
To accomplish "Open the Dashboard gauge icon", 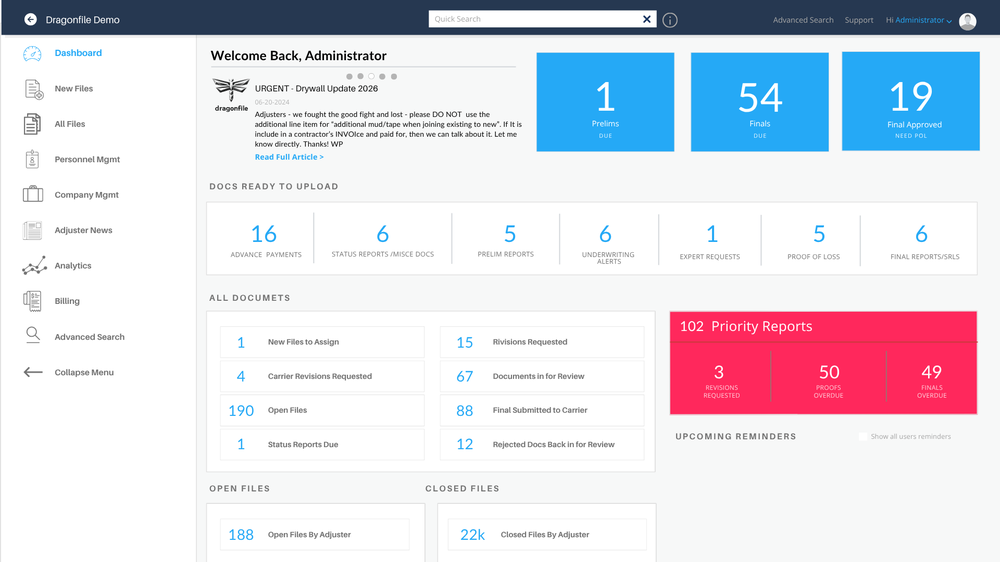I will coord(33,54).
